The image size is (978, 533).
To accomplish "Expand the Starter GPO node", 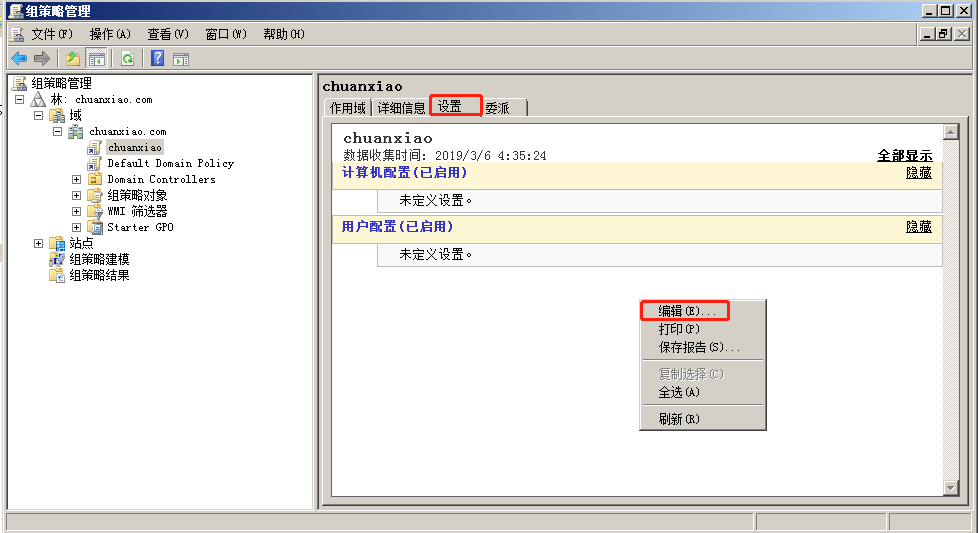I will click(76, 228).
